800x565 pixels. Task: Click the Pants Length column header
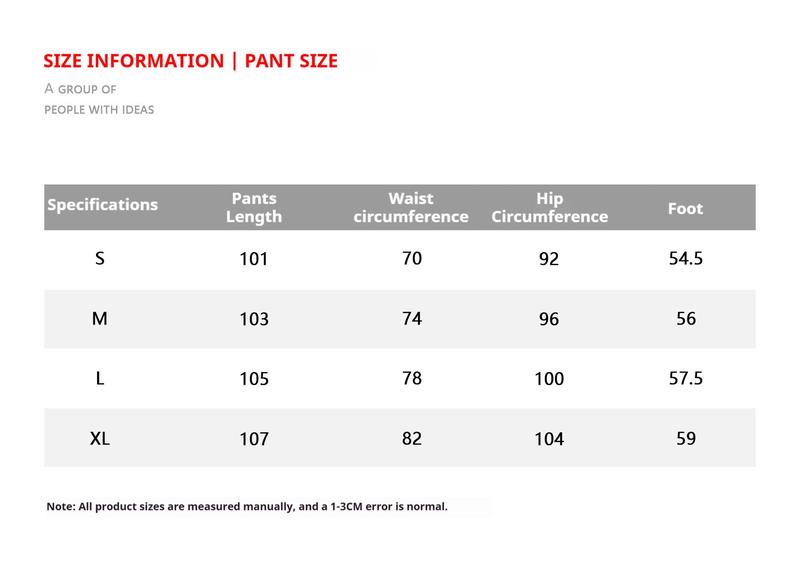(254, 207)
